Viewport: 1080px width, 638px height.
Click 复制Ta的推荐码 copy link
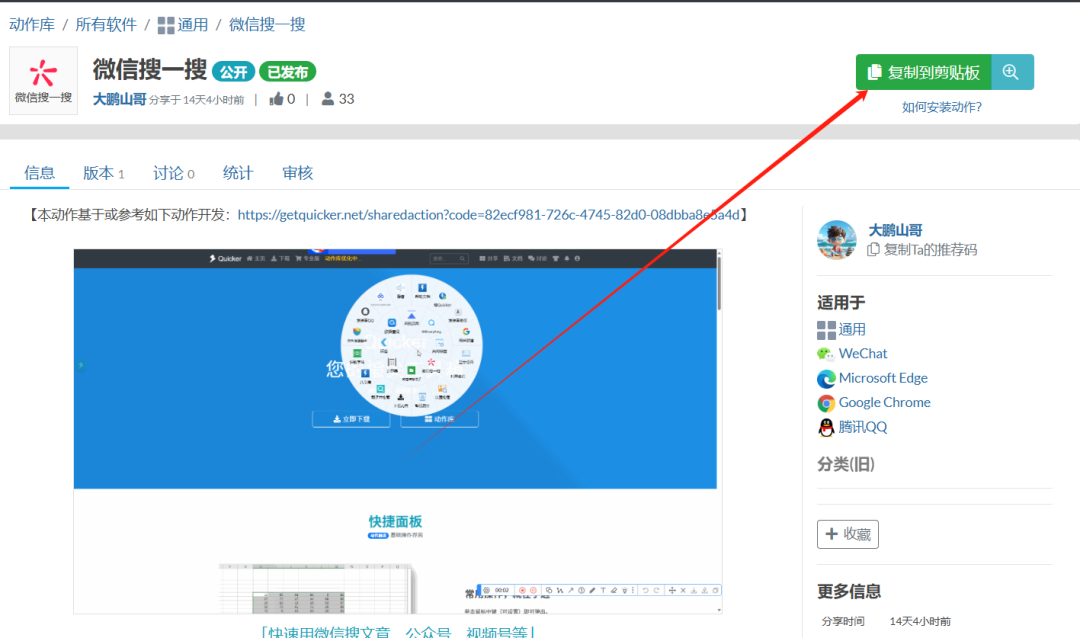point(930,249)
